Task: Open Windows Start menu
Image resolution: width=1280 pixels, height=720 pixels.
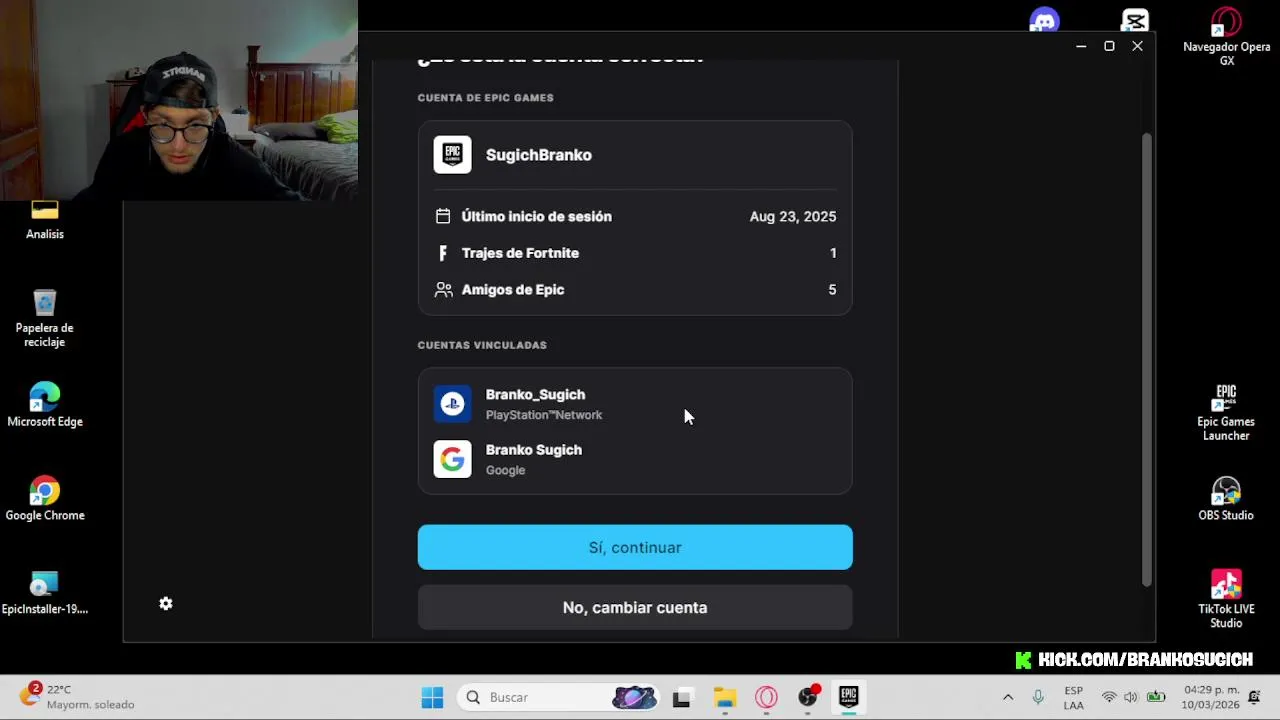Action: pyautogui.click(x=432, y=697)
